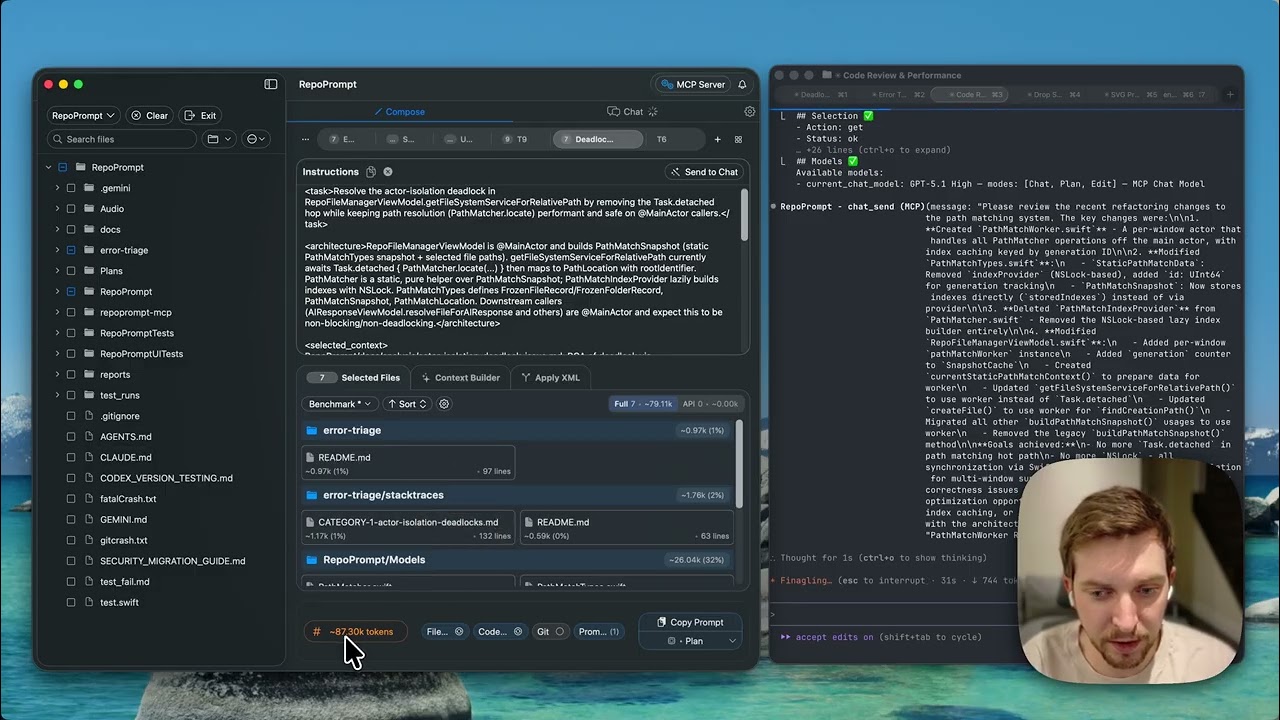Click the Copy Prompt button
Viewport: 1280px width, 720px height.
pyautogui.click(x=690, y=622)
